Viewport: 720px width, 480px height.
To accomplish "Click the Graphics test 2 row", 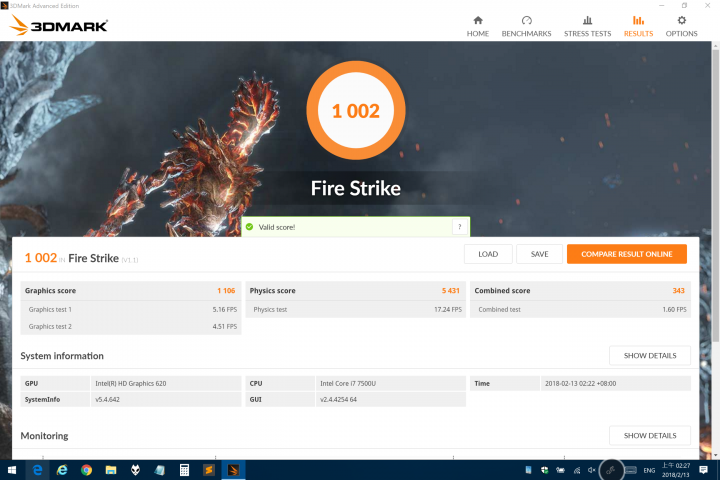I will coord(131,327).
